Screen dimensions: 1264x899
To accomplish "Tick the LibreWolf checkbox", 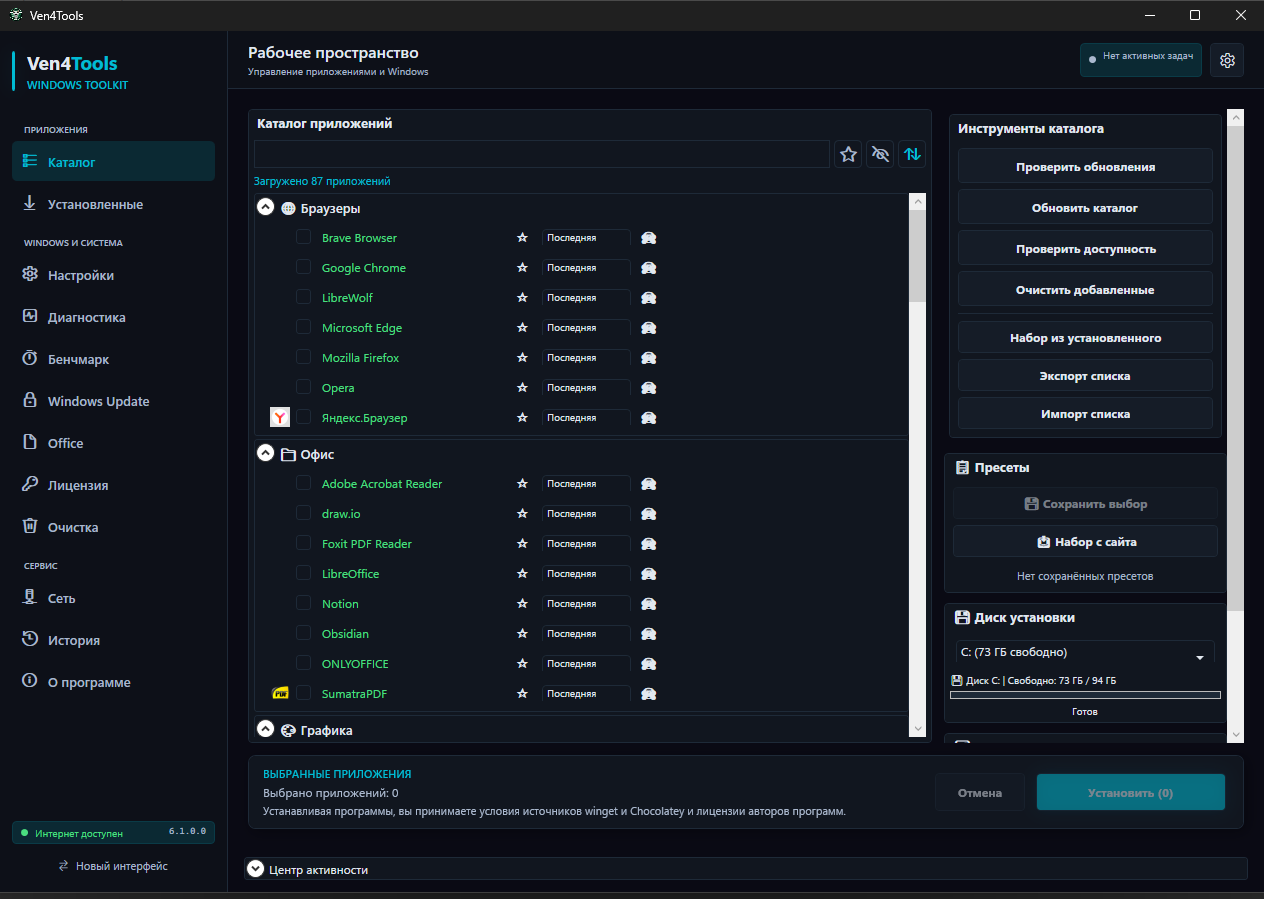I will (303, 297).
